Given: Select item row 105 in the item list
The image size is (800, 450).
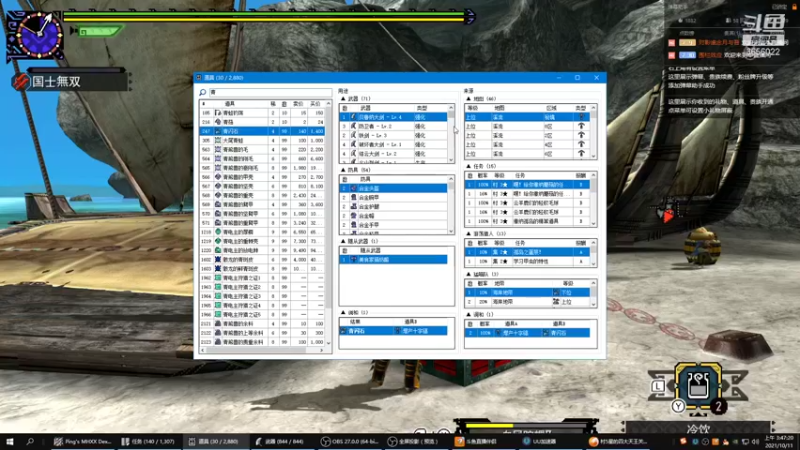Looking at the screenshot, I should coord(262,113).
